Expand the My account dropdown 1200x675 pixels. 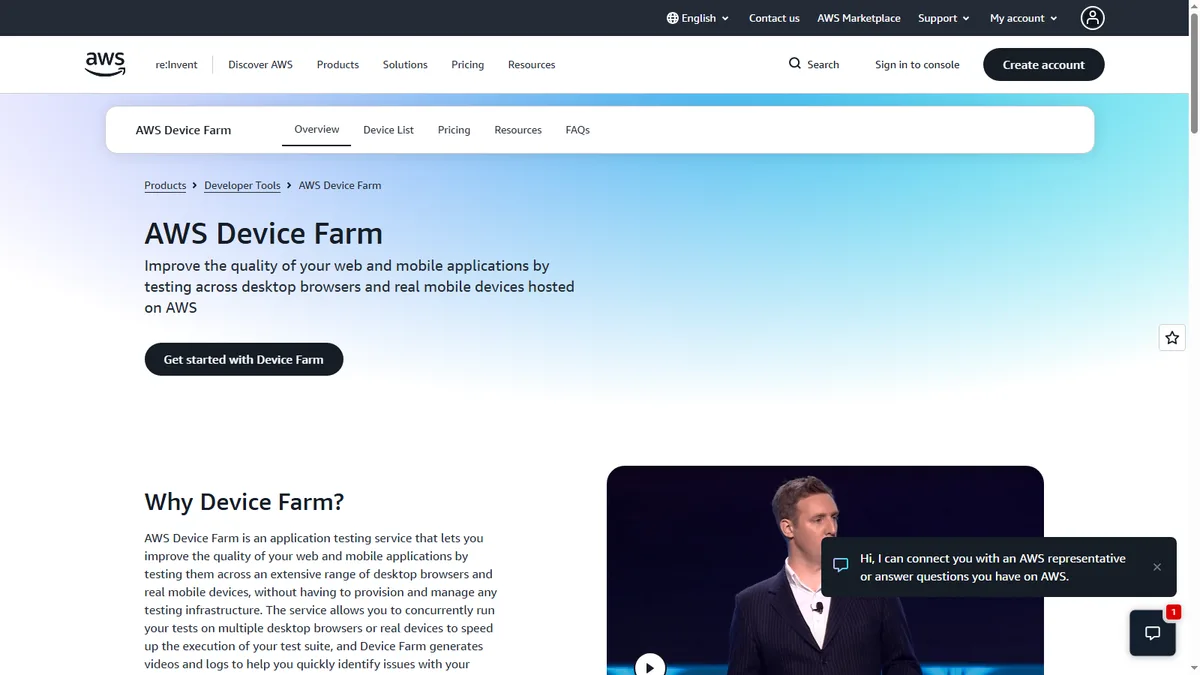point(1024,18)
